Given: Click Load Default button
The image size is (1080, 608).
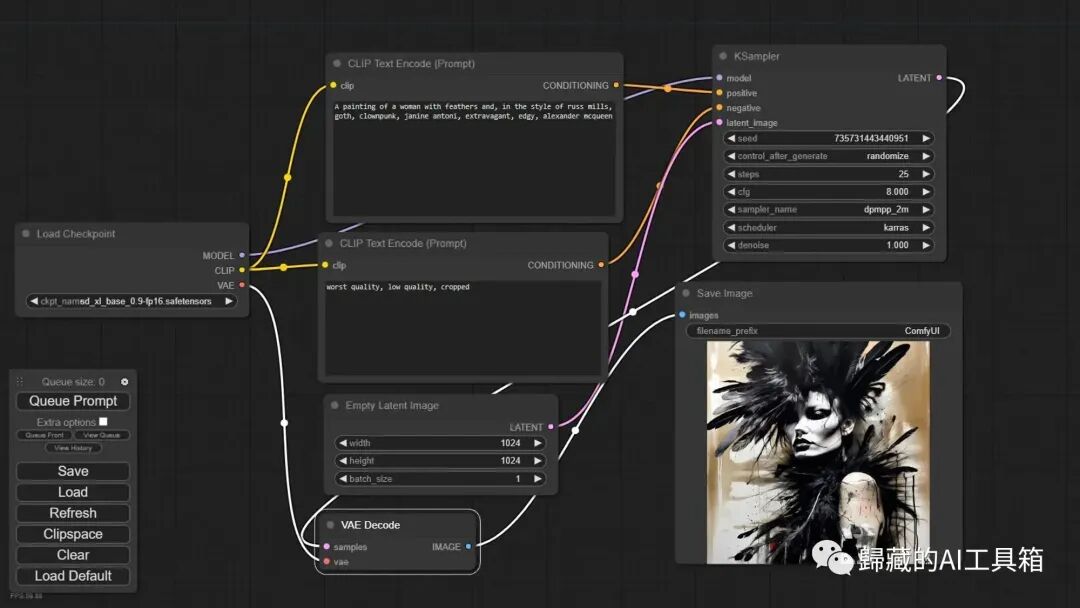Looking at the screenshot, I should [73, 576].
